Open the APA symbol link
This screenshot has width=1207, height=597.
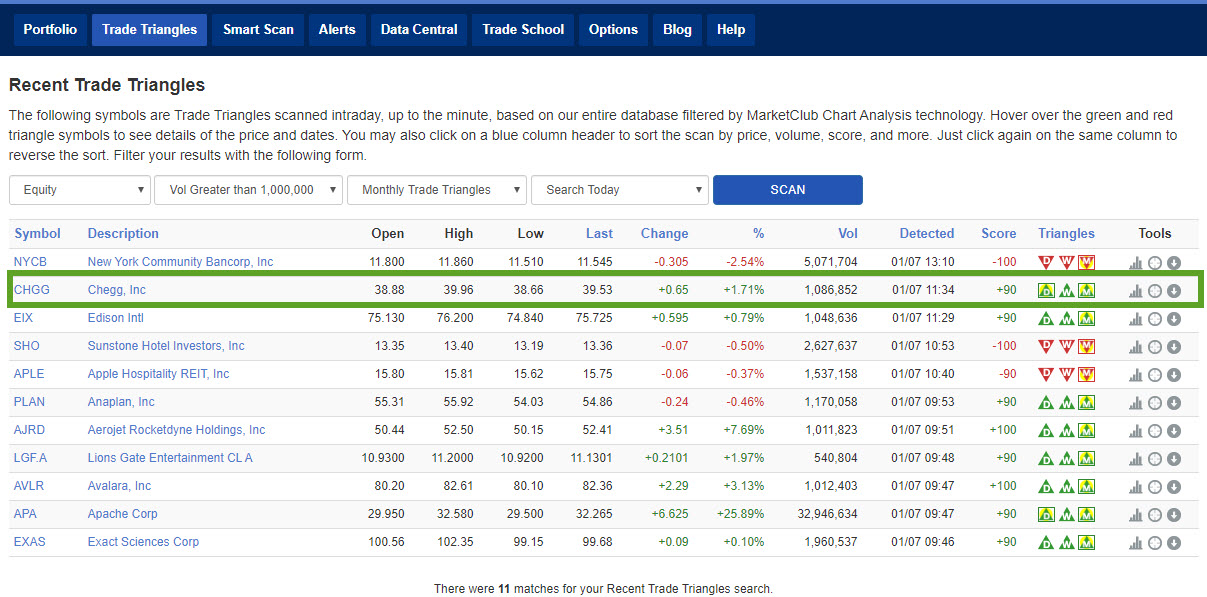pyautogui.click(x=25, y=514)
